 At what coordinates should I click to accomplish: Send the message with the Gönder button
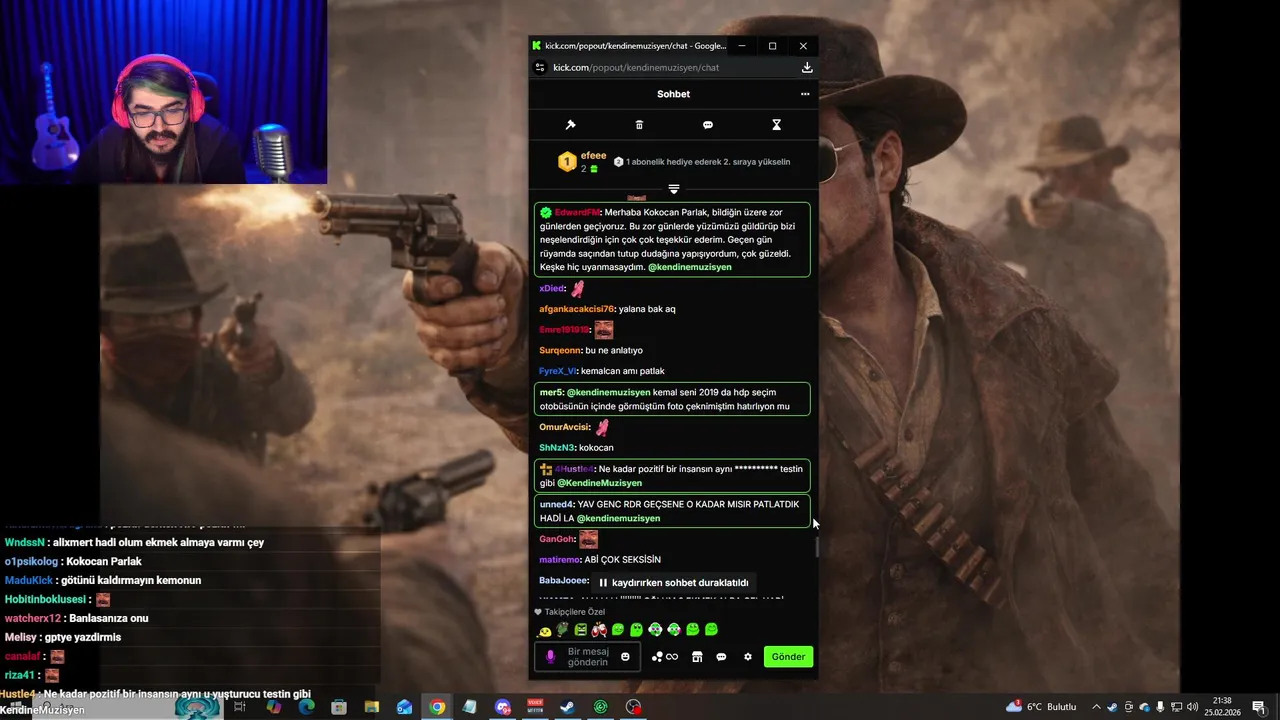(788, 657)
